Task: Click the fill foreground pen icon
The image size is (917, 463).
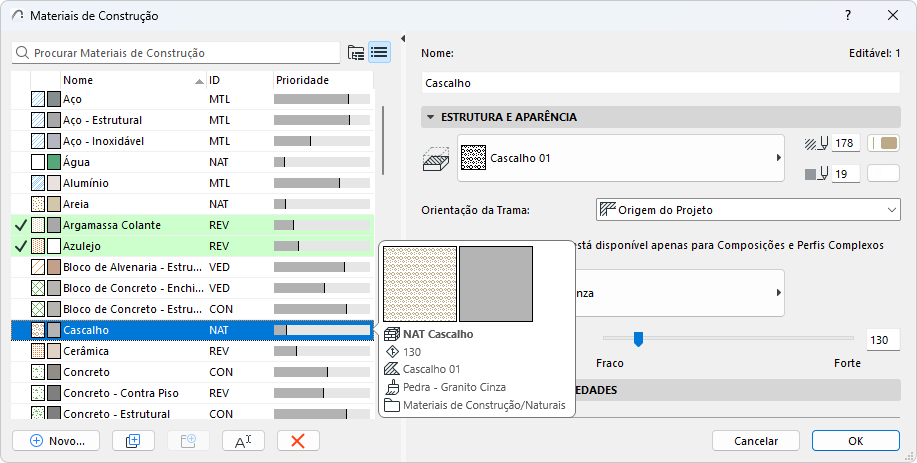Action: [817, 143]
